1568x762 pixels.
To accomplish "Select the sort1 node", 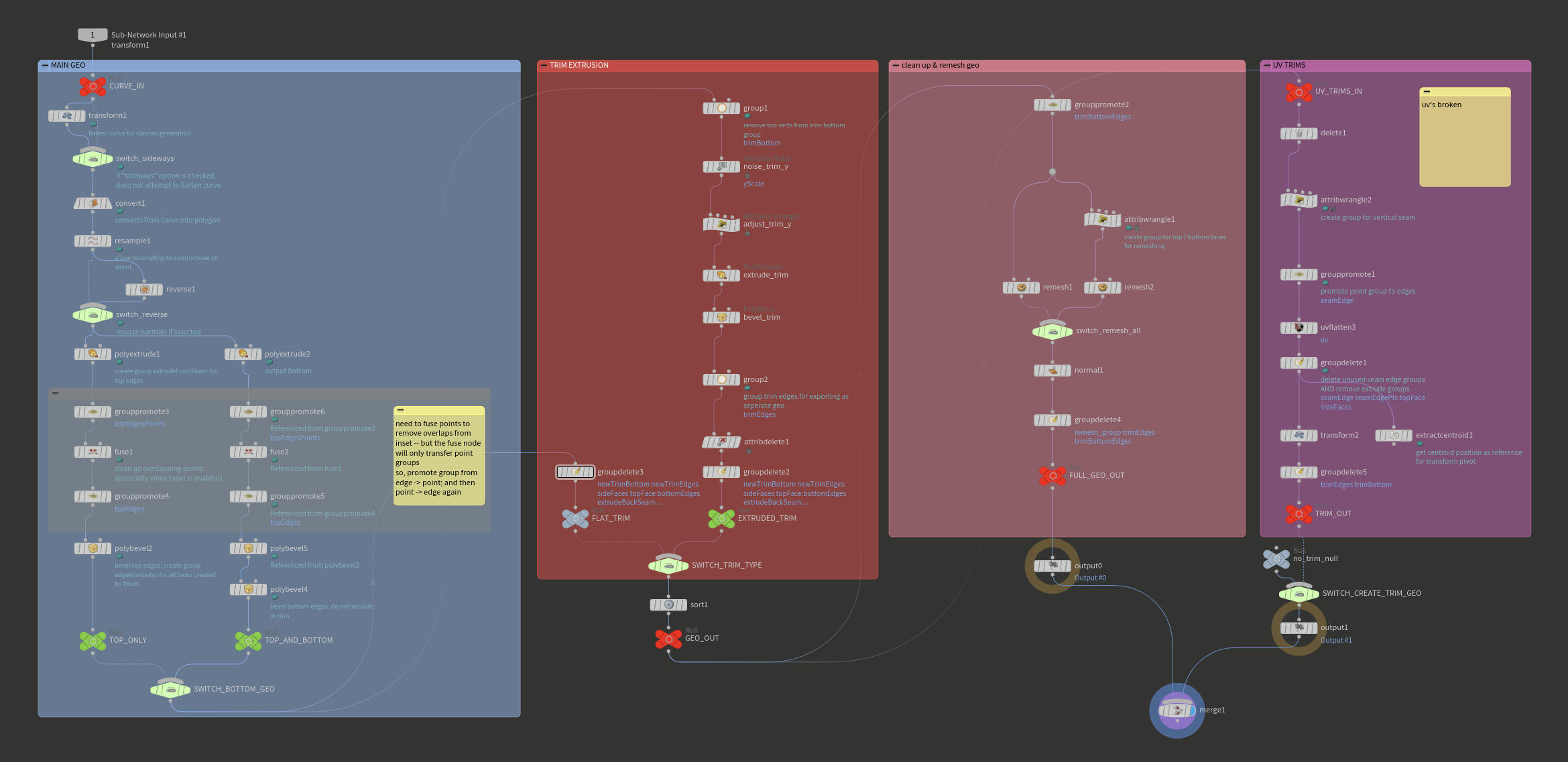I will click(668, 604).
